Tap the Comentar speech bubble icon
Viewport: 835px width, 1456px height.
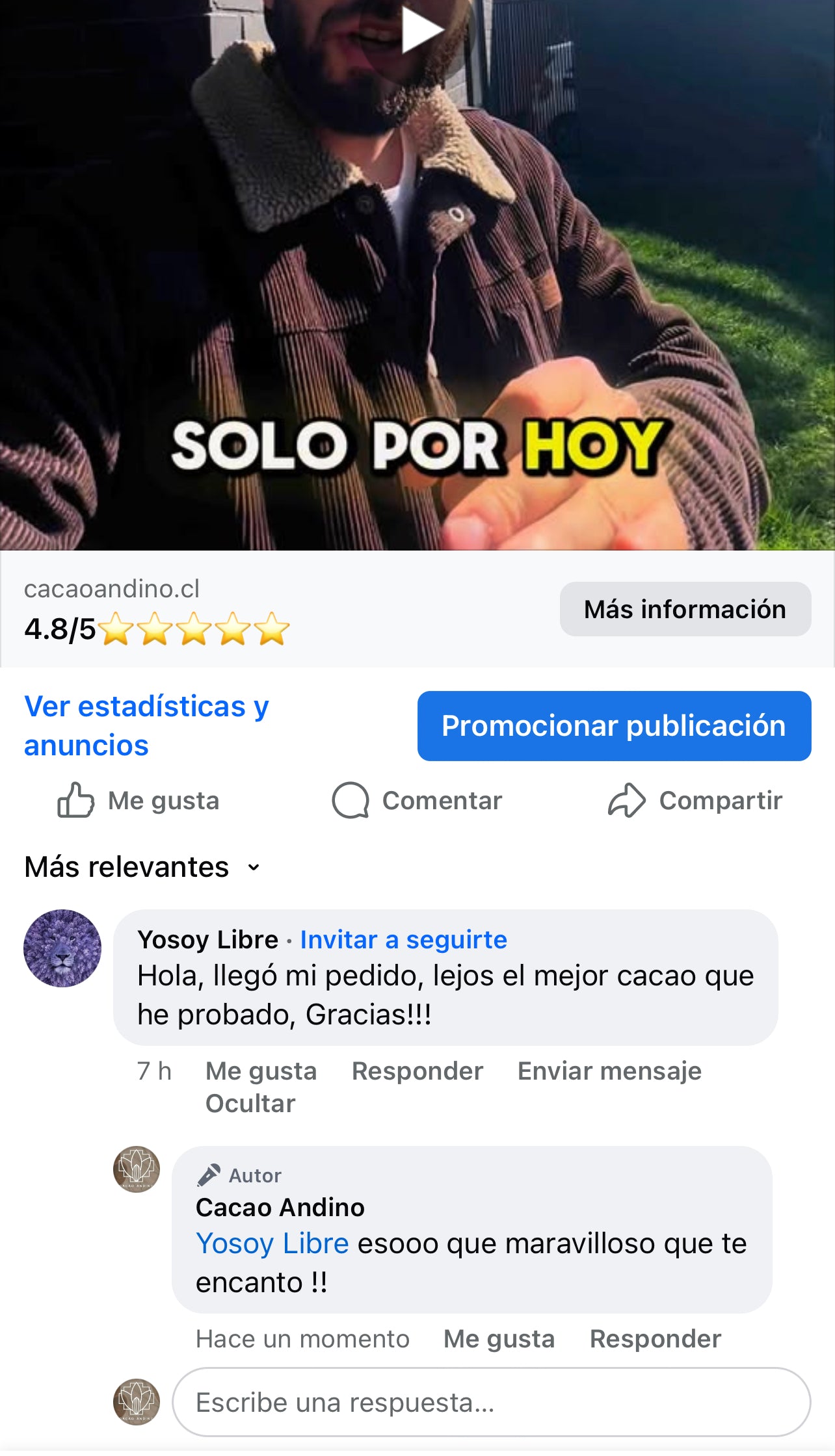pyautogui.click(x=351, y=800)
